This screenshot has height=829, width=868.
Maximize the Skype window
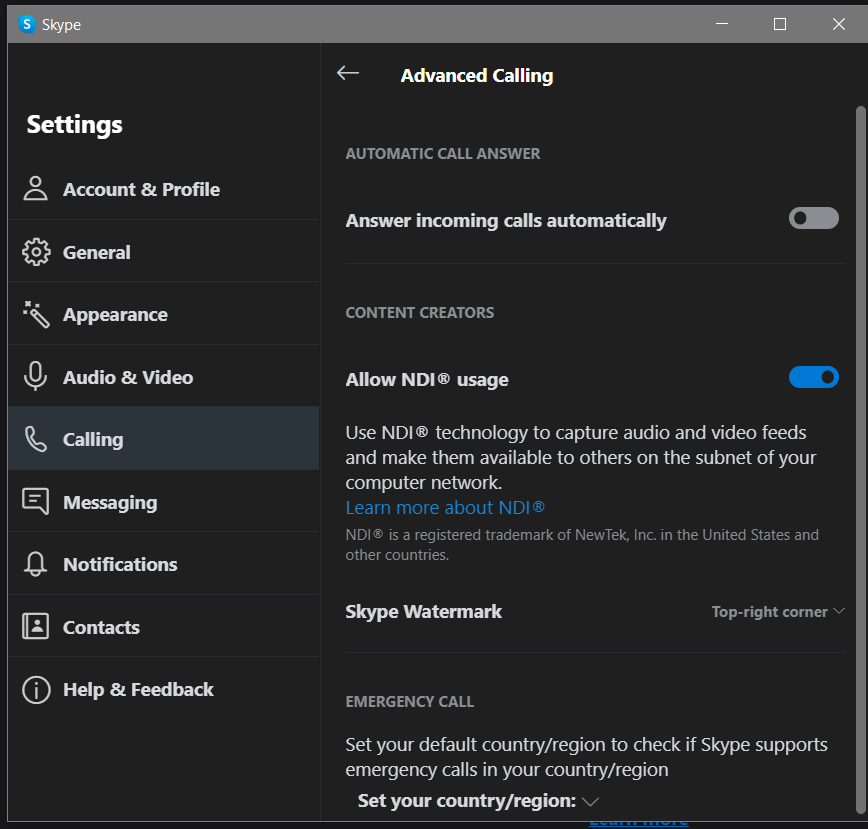tap(779, 24)
